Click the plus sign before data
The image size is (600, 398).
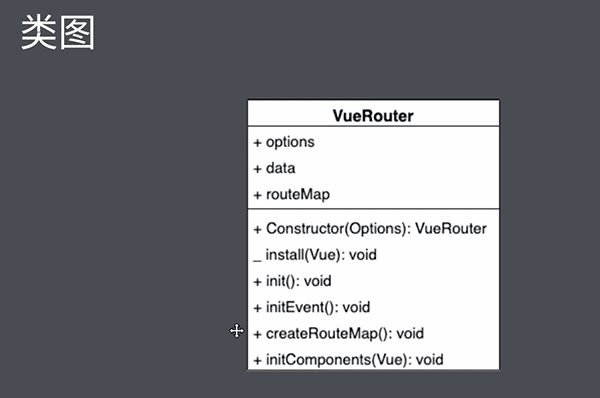click(258, 169)
